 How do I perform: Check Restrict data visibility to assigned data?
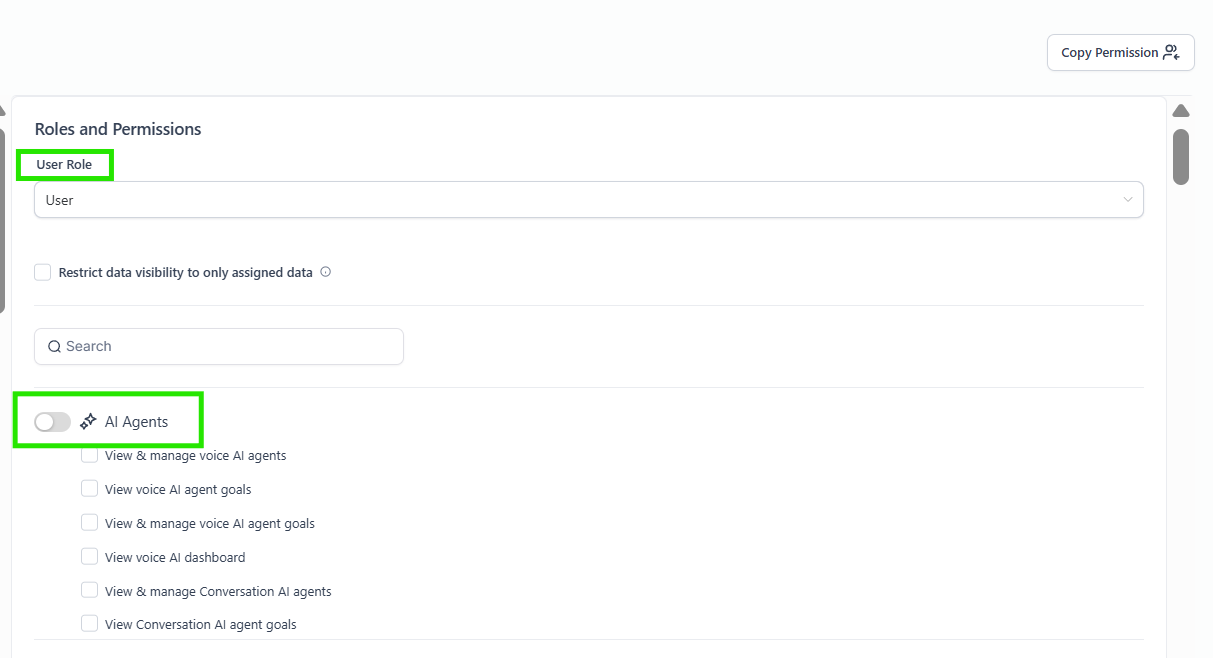click(x=43, y=272)
